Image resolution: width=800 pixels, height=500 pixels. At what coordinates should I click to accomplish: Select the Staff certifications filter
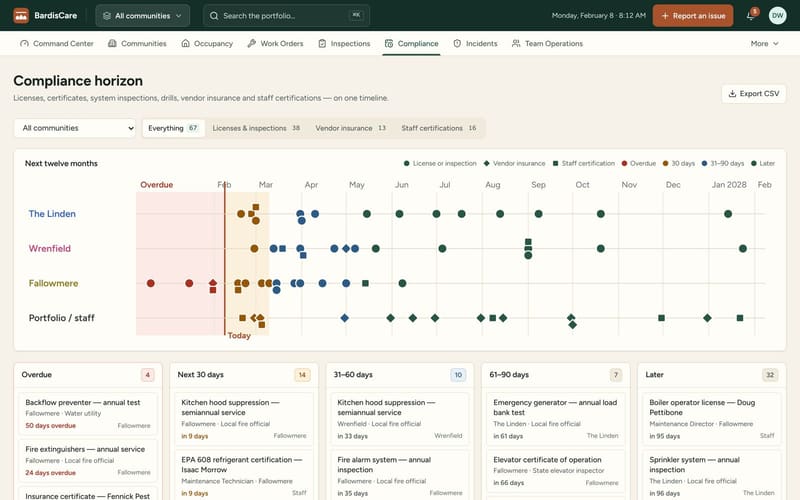pos(439,128)
